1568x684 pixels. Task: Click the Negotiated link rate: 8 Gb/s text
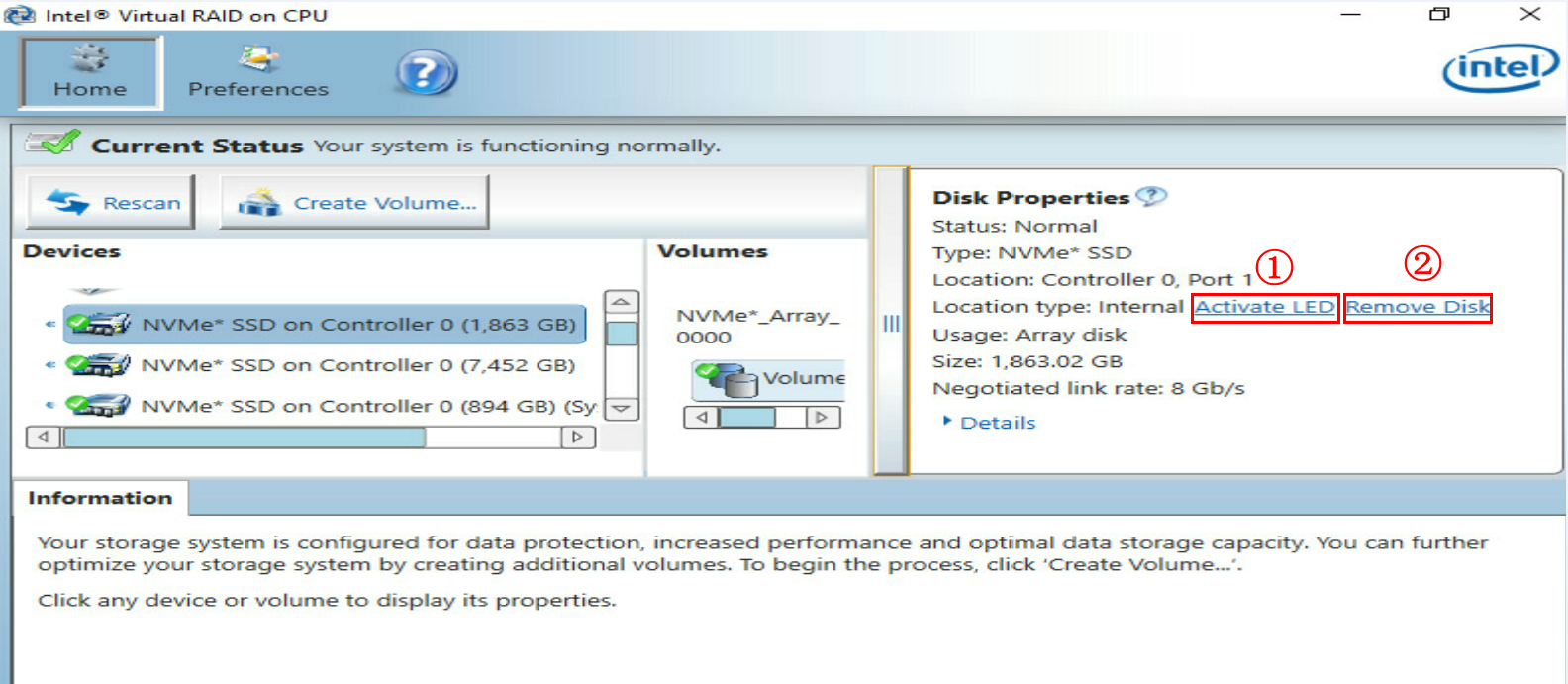click(1089, 388)
